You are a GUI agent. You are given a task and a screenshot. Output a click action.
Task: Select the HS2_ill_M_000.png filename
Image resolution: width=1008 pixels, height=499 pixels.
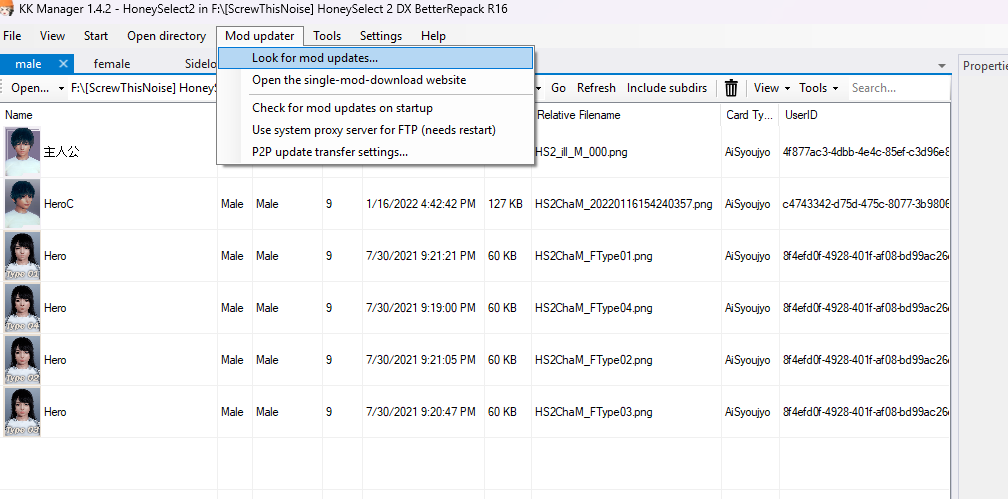click(581, 152)
